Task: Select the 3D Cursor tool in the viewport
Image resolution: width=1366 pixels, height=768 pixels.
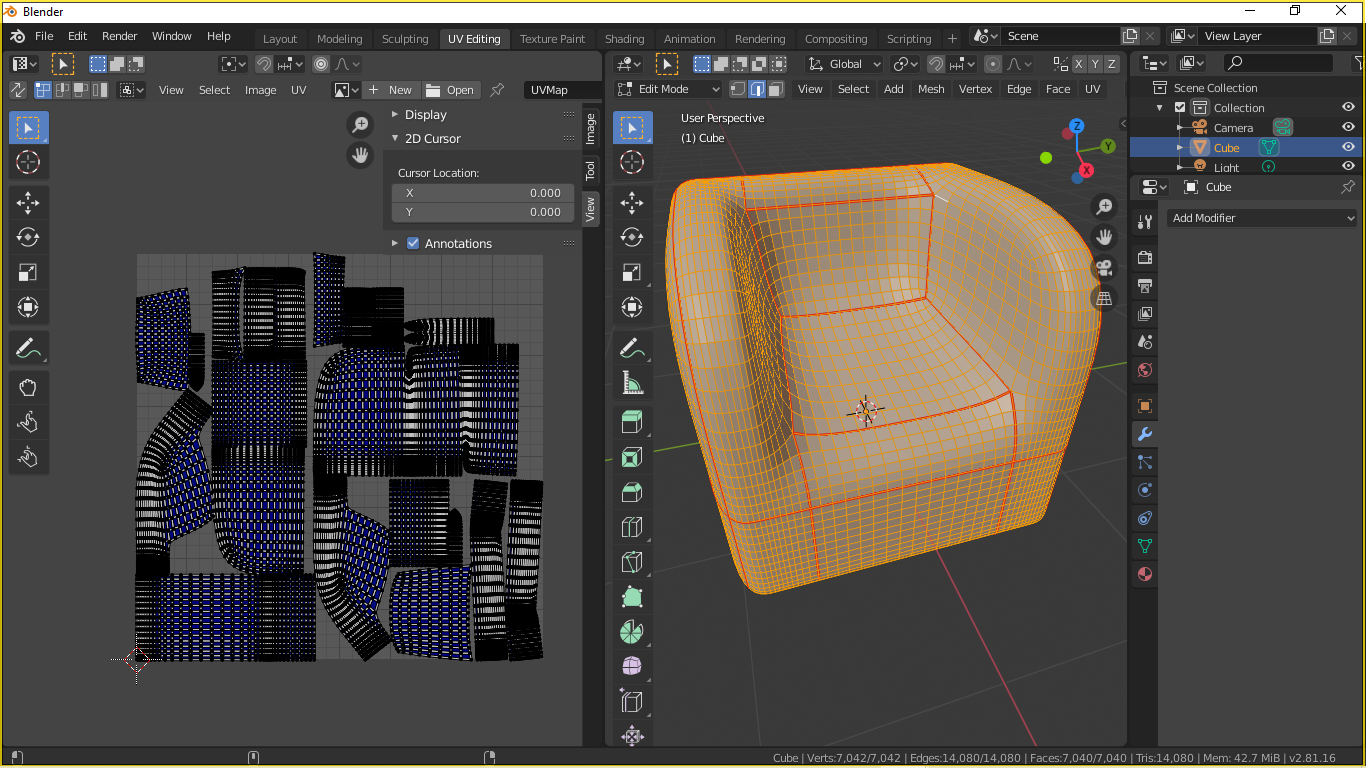Action: tap(632, 162)
